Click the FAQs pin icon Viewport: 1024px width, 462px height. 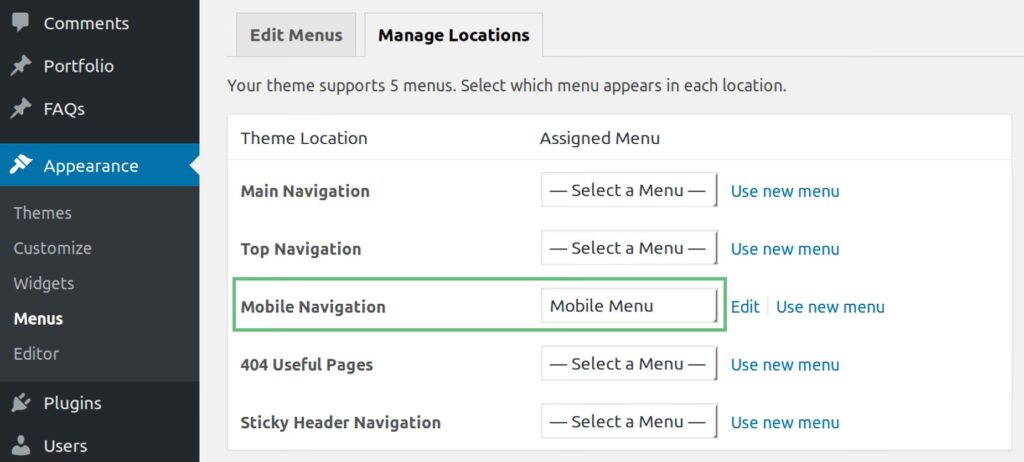point(20,108)
